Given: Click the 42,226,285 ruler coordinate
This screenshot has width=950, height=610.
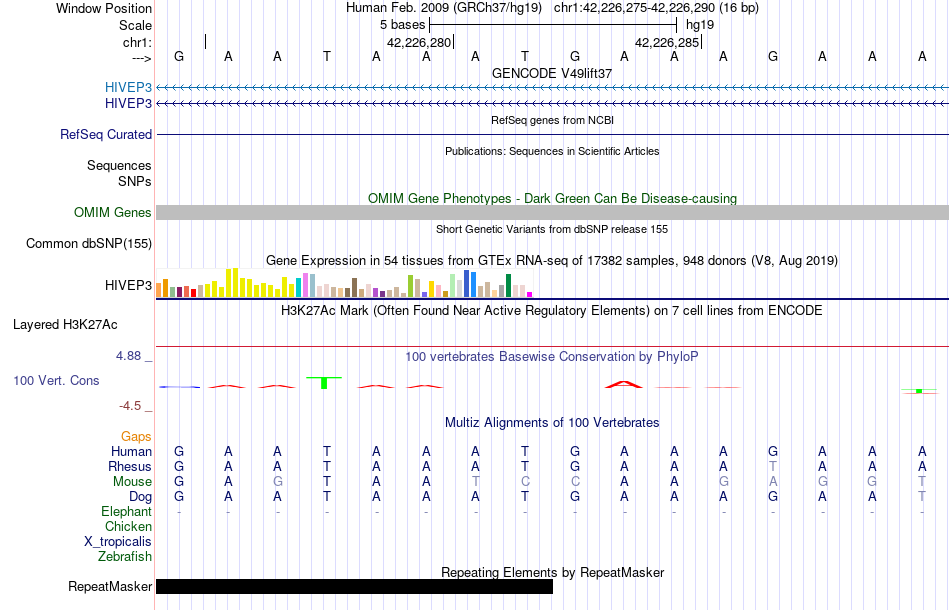Looking at the screenshot, I should [x=667, y=42].
